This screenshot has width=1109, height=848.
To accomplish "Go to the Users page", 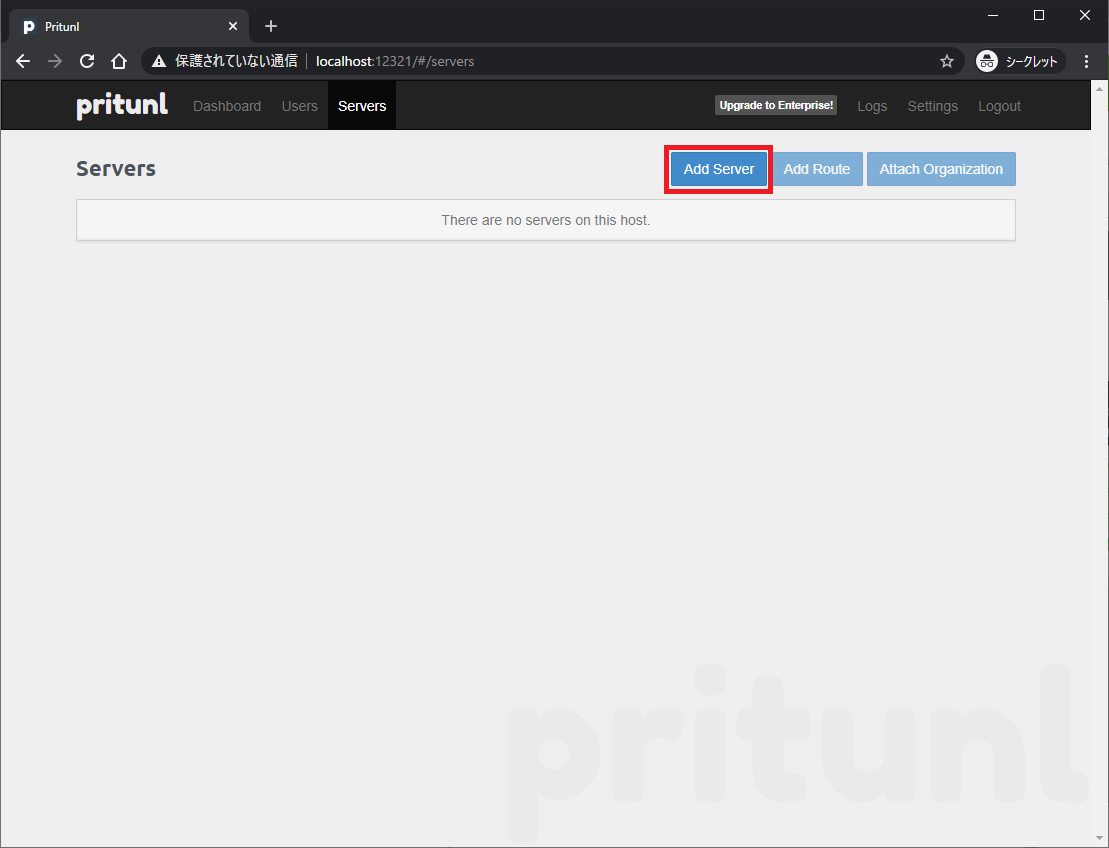I will click(x=300, y=106).
